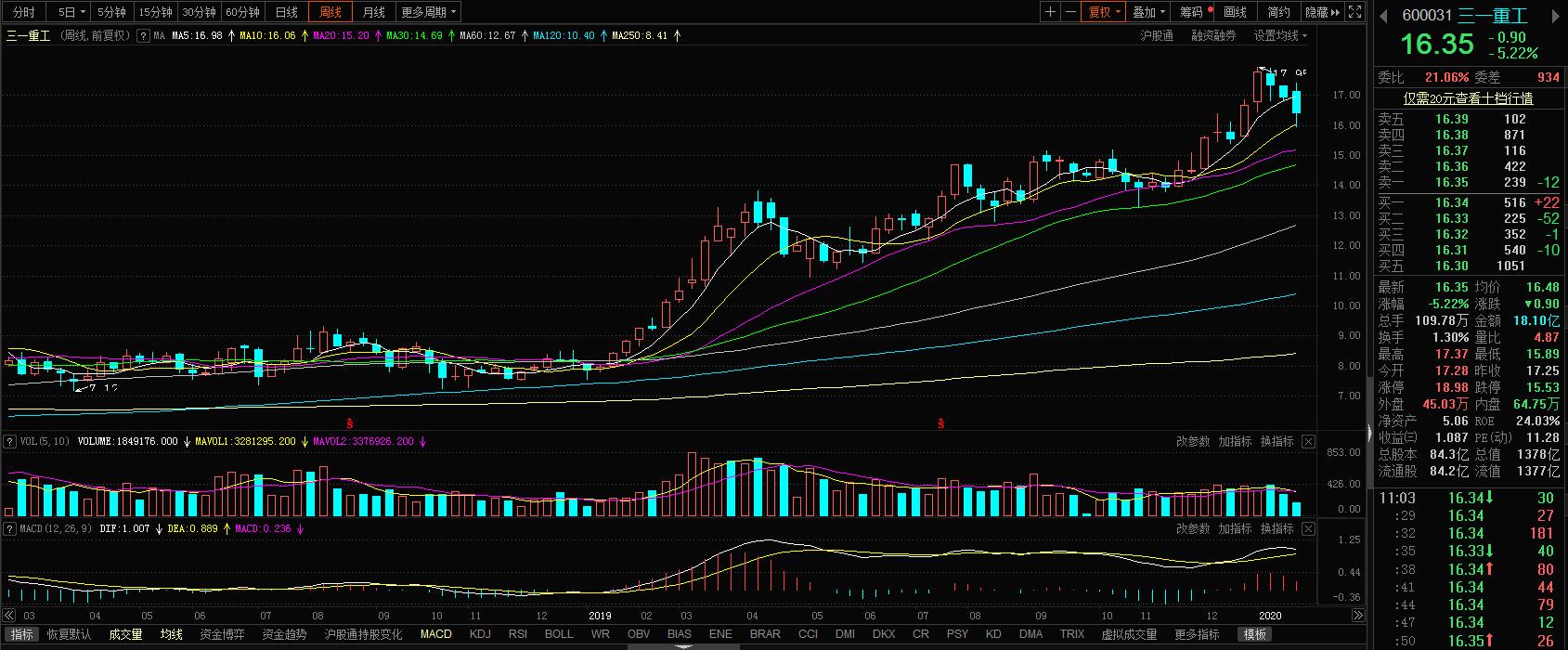Image resolution: width=1568 pixels, height=650 pixels.
Task: Click first red S marker on chart
Action: click(350, 423)
